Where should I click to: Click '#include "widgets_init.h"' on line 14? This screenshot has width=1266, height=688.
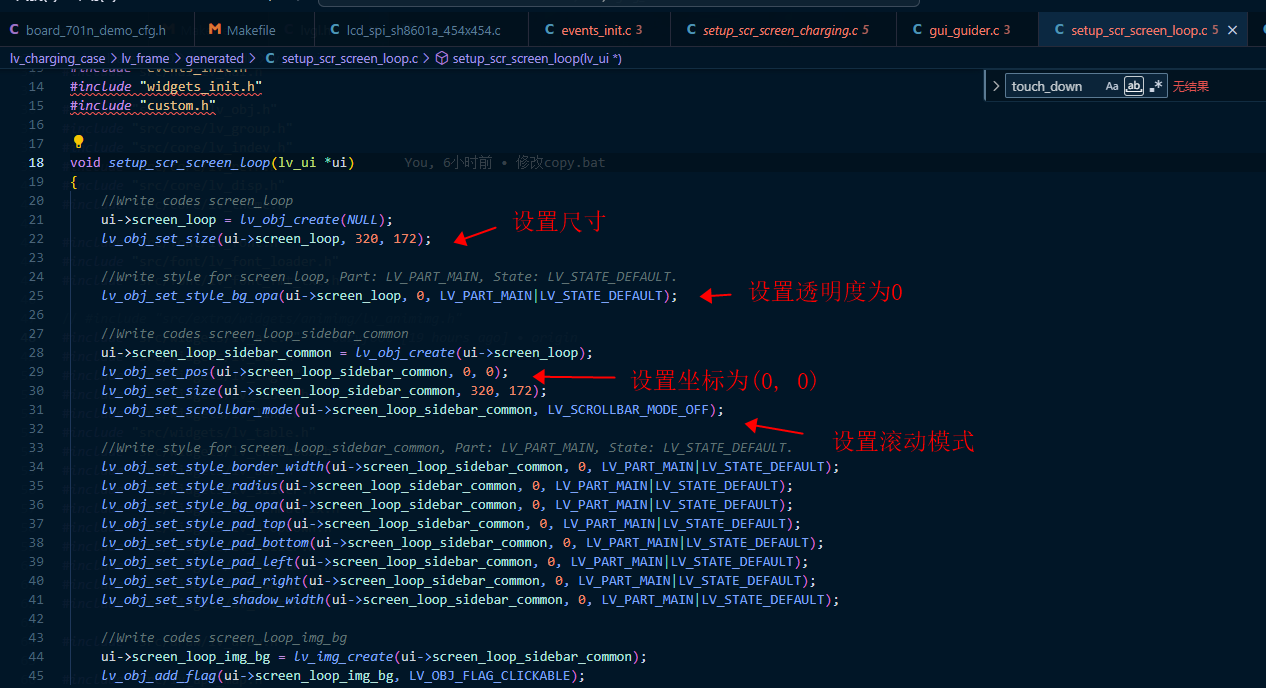pos(166,86)
